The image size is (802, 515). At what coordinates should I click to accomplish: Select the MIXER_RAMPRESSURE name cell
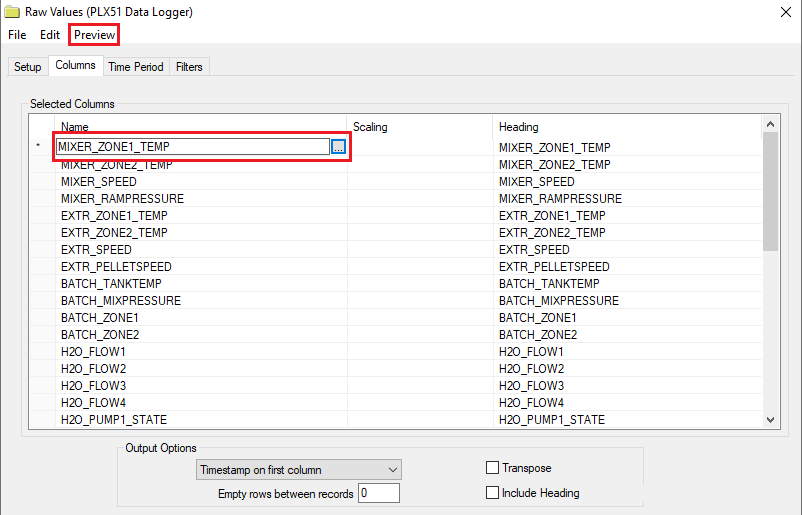point(200,198)
